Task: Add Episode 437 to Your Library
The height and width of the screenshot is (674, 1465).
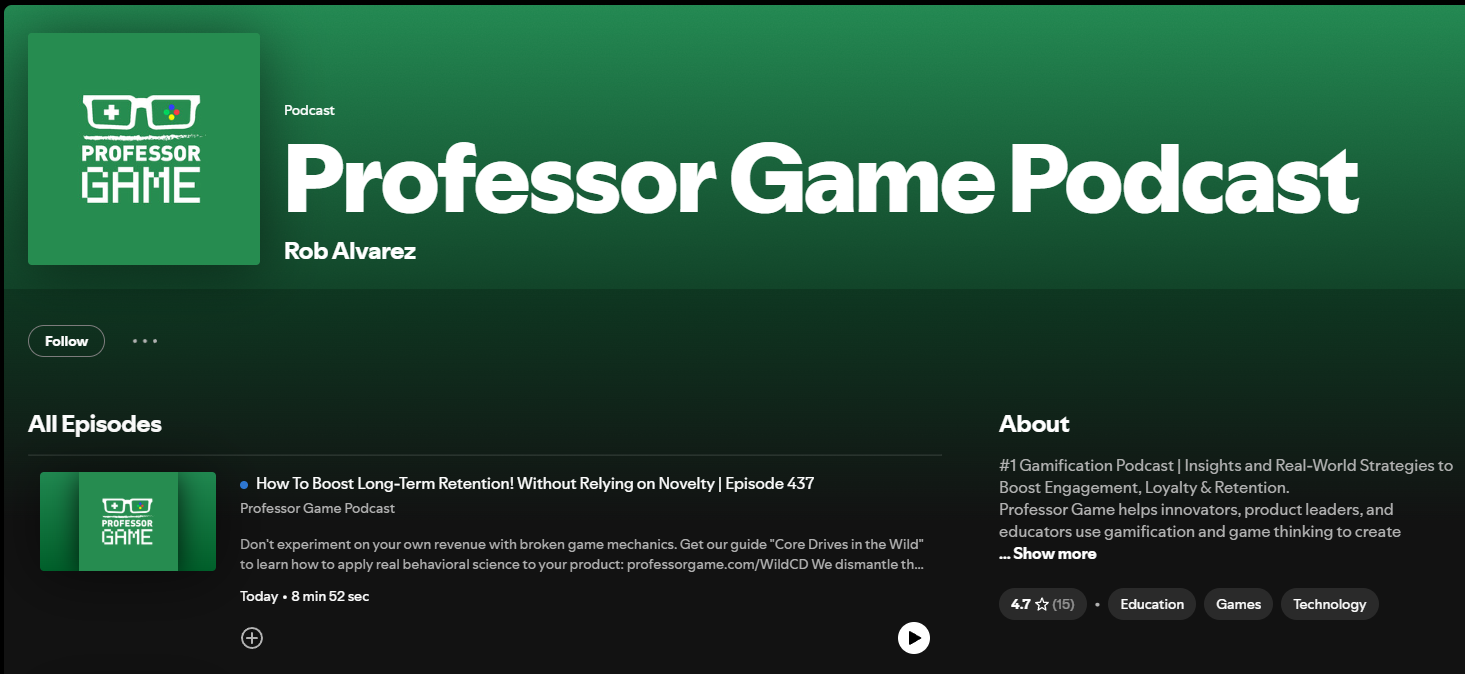Action: [252, 637]
